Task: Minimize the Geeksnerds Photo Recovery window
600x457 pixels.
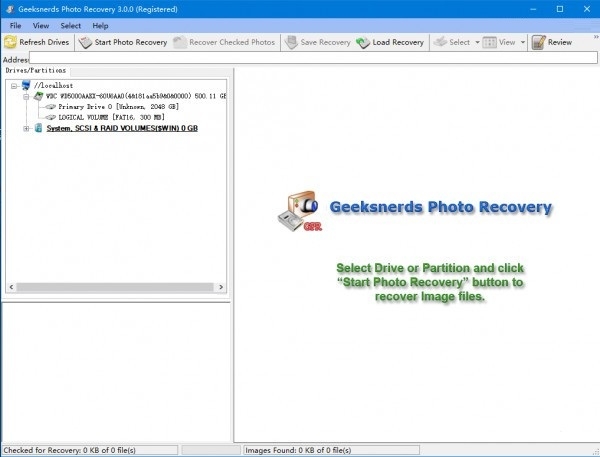Action: (533, 9)
